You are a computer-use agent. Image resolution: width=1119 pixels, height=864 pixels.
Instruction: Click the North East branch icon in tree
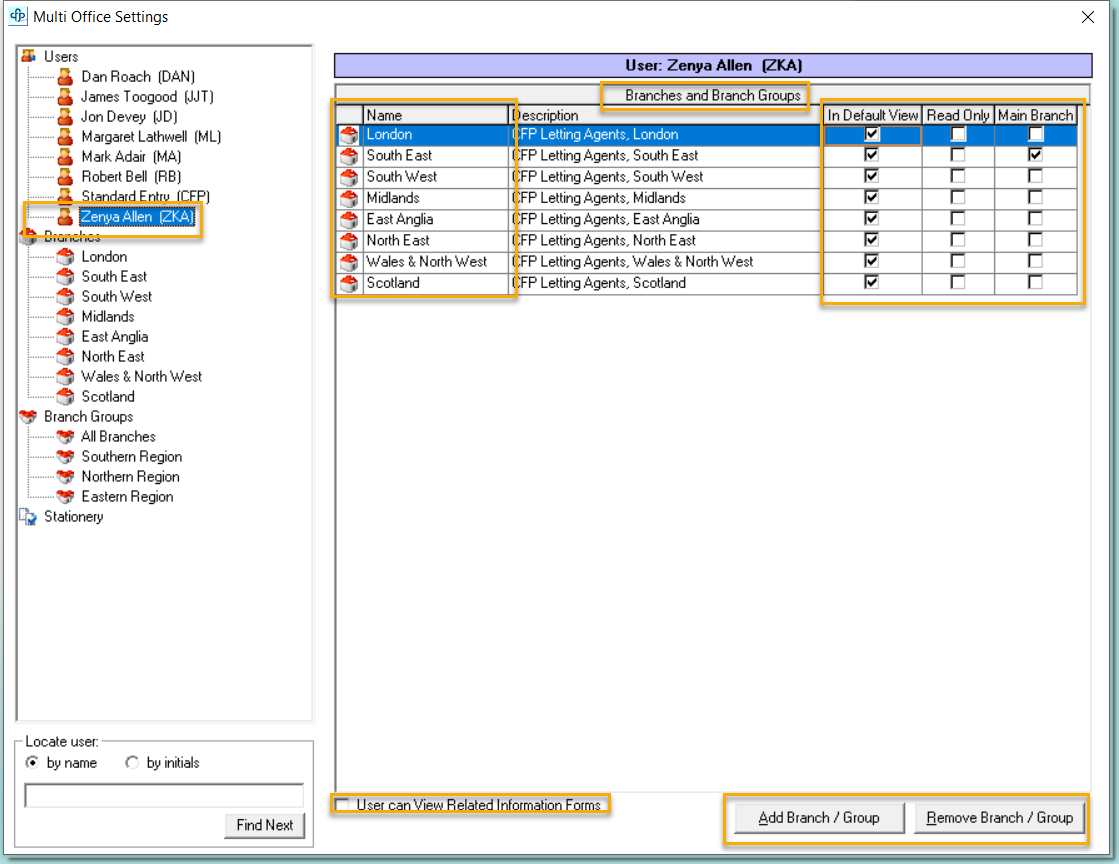[66, 356]
